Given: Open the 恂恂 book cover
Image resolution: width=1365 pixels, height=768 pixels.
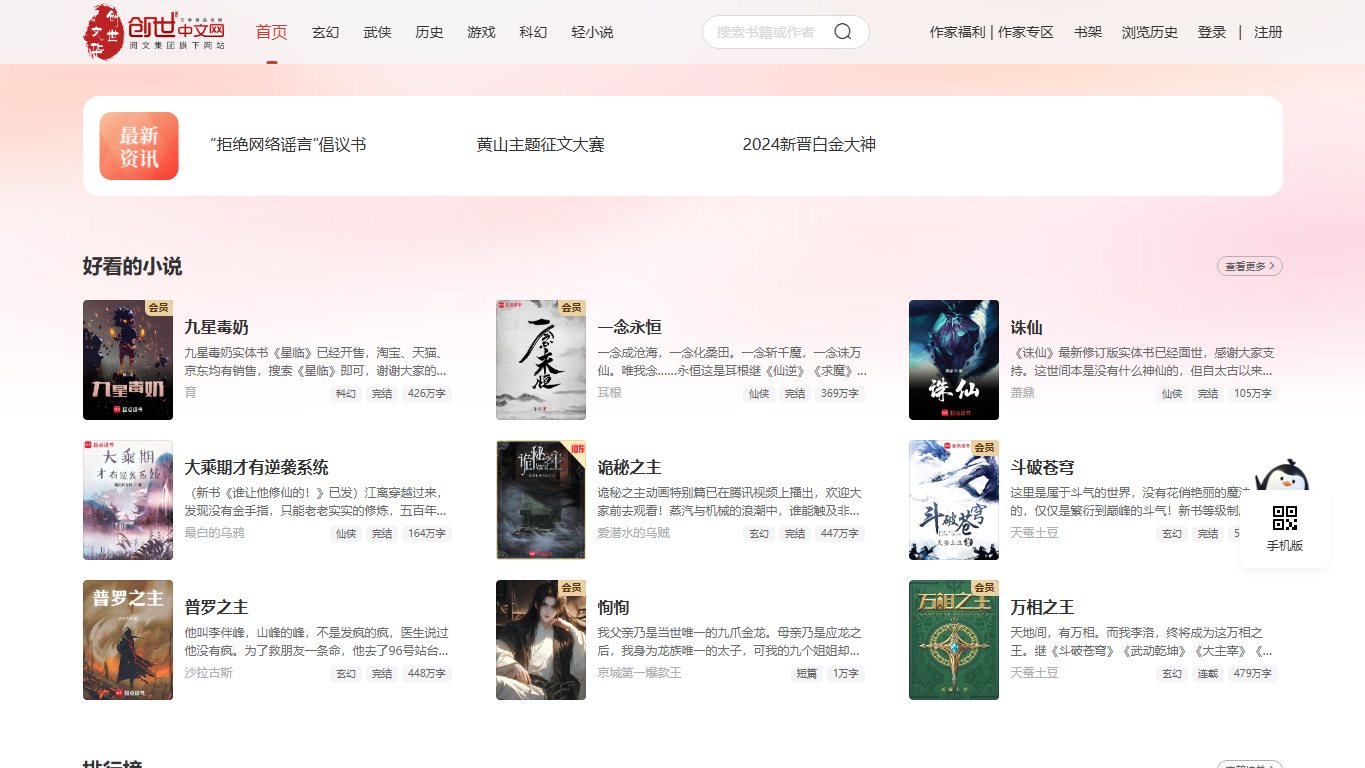Looking at the screenshot, I should click(541, 640).
